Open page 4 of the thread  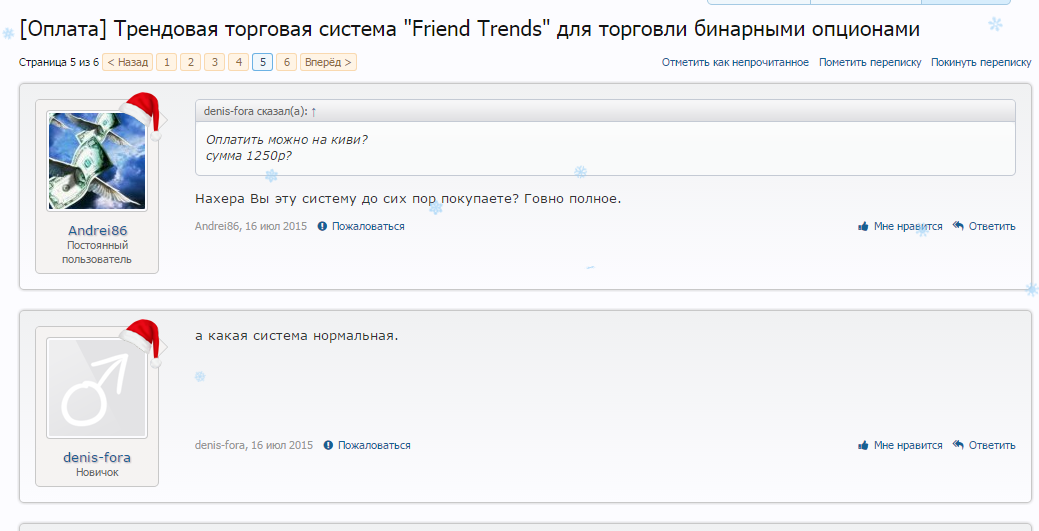239,62
